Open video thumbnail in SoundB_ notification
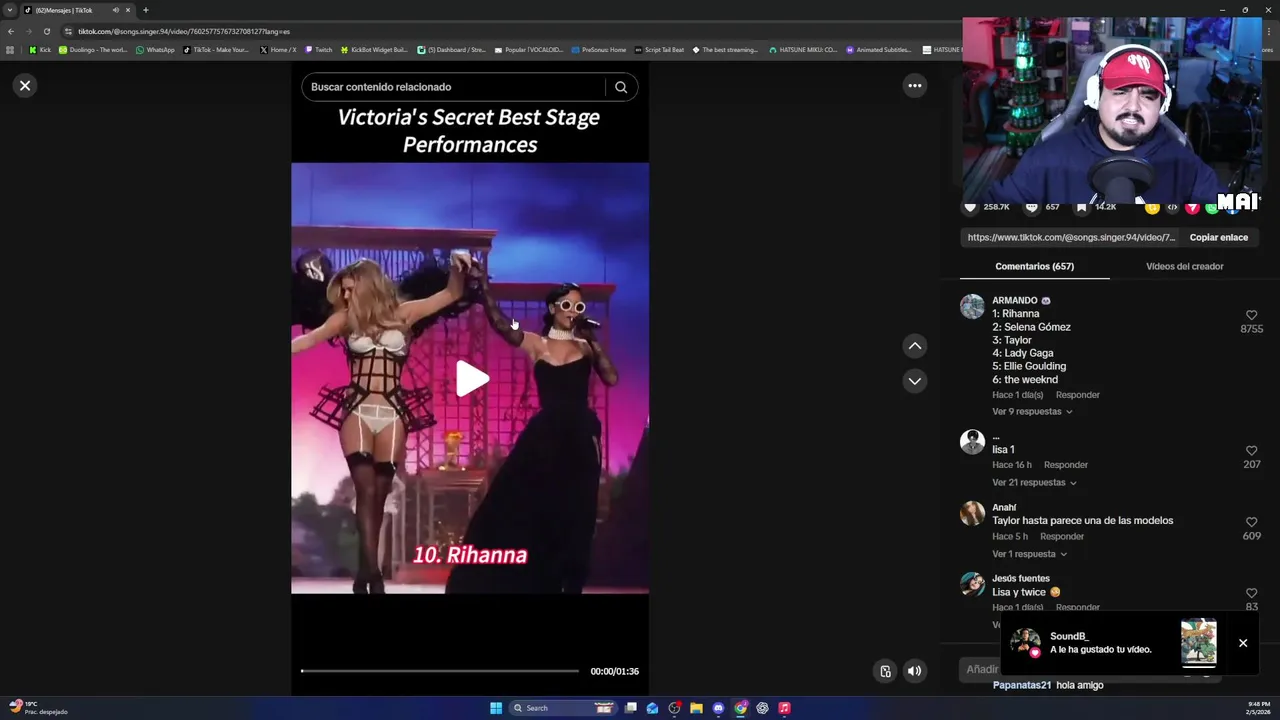The width and height of the screenshot is (1280, 720). click(1198, 642)
